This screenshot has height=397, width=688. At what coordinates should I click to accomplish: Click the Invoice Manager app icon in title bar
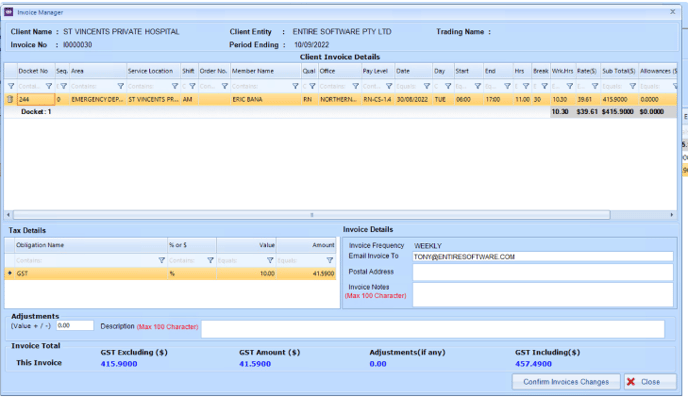tap(9, 12)
